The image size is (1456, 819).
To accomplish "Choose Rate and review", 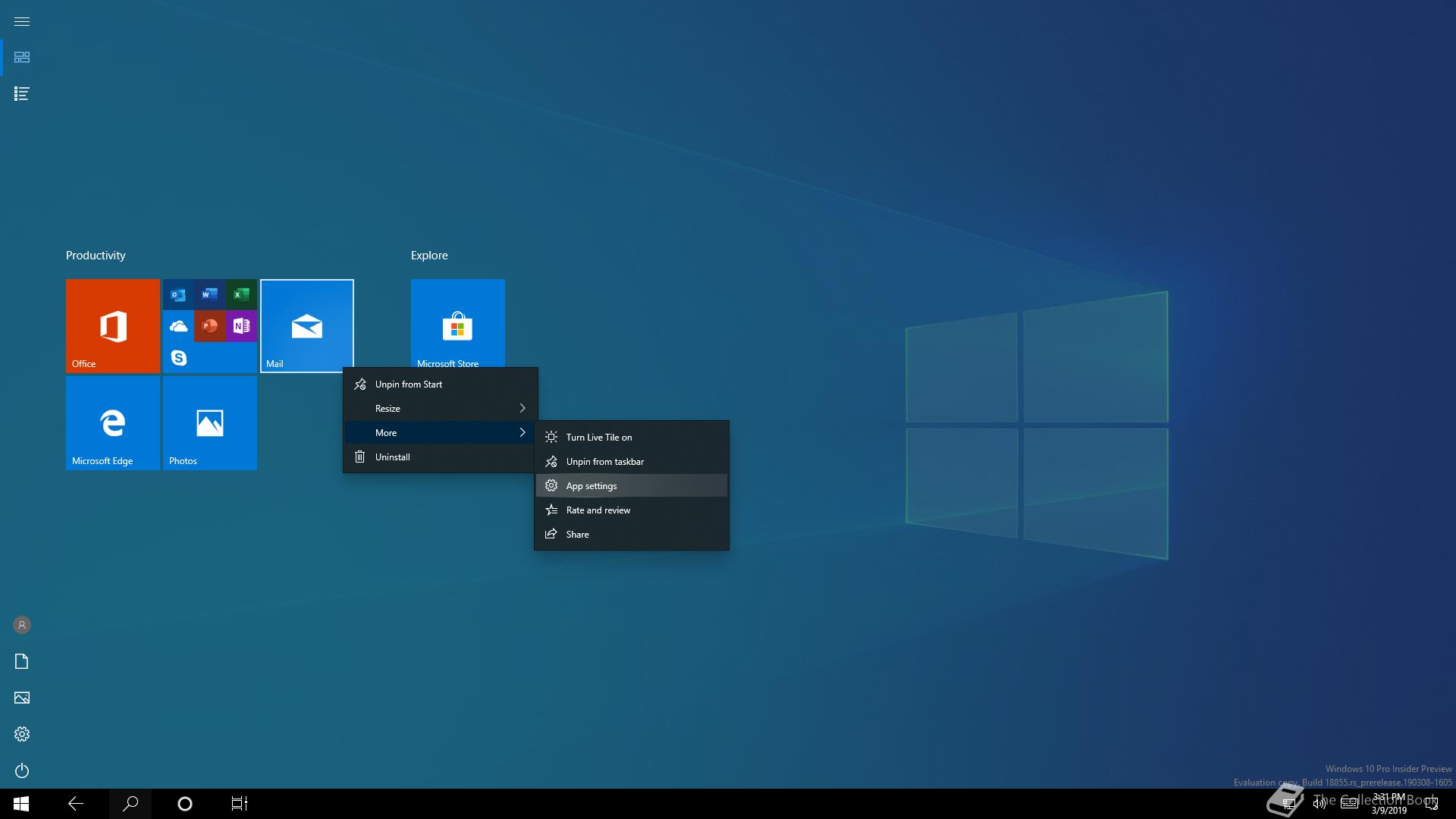I will tap(632, 510).
